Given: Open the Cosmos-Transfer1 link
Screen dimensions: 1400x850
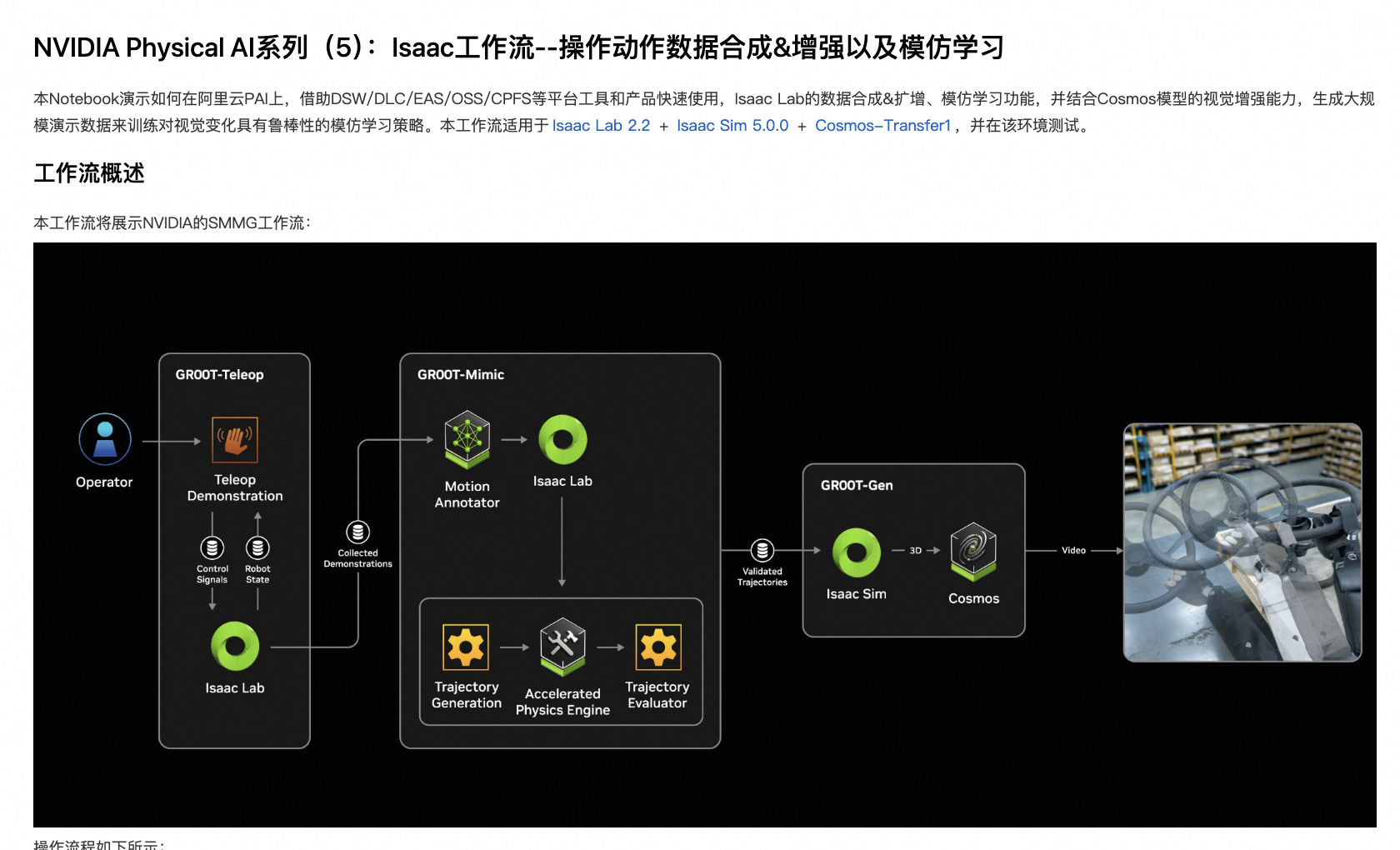Looking at the screenshot, I should [883, 126].
